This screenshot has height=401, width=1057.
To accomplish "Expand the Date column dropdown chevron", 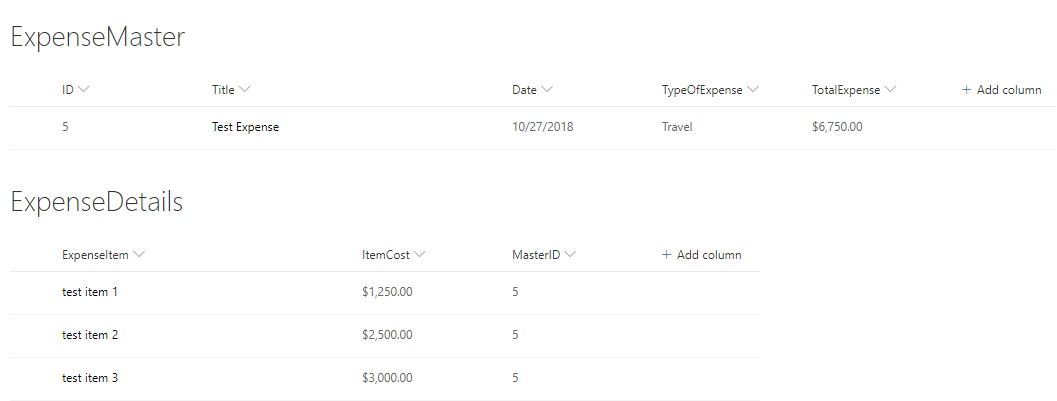I will [x=548, y=90].
